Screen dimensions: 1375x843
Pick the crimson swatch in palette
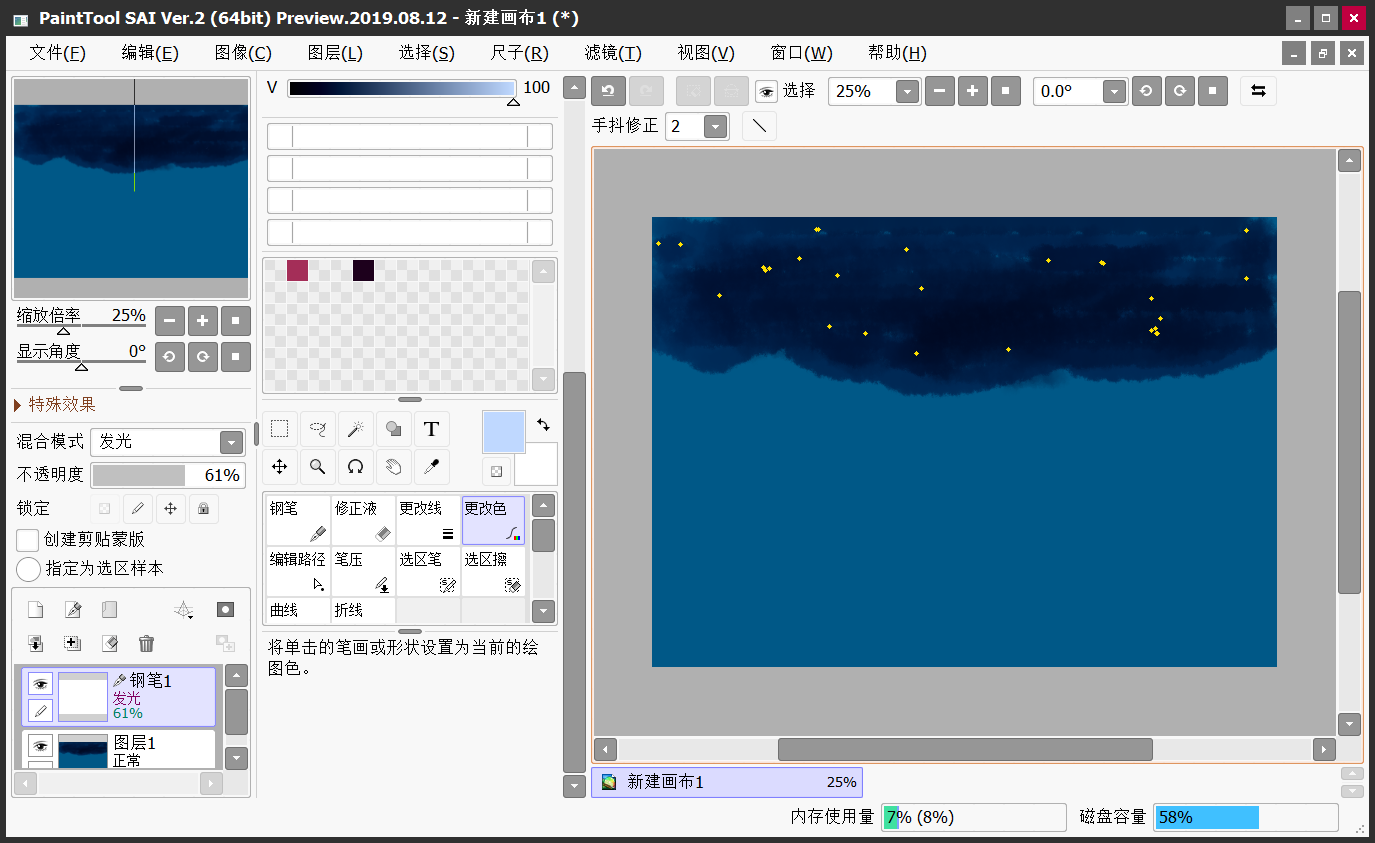click(297, 270)
